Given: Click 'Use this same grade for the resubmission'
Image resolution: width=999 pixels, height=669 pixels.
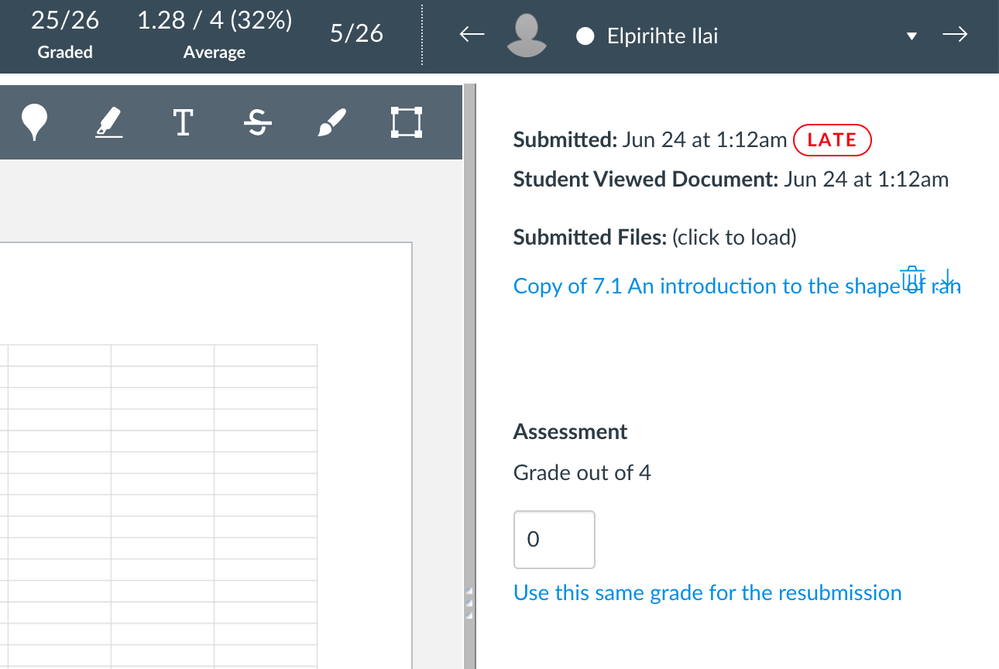Looking at the screenshot, I should point(707,593).
